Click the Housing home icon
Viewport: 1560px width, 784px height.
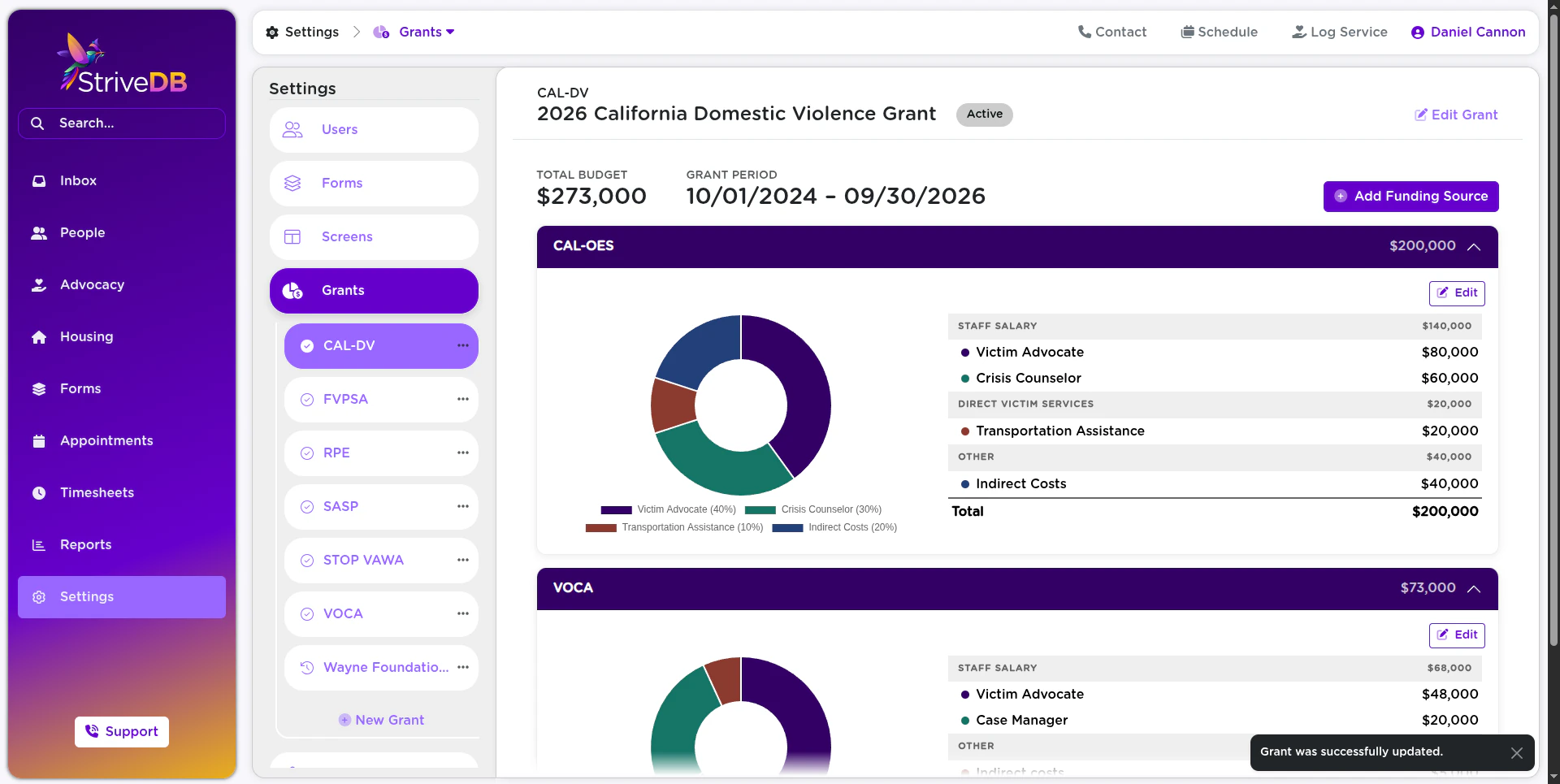tap(39, 337)
